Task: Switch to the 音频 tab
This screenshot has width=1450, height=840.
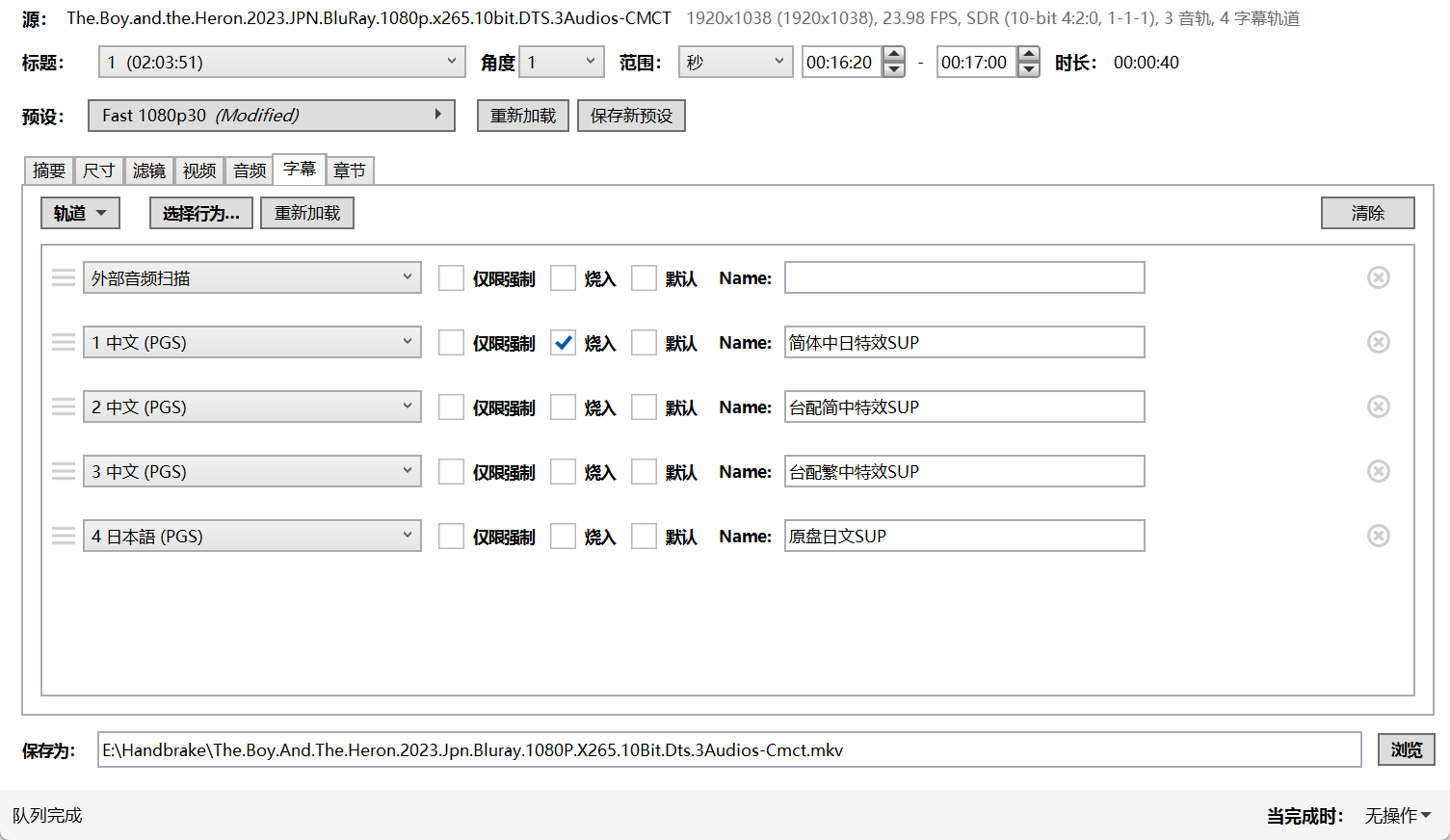Action: click(250, 171)
